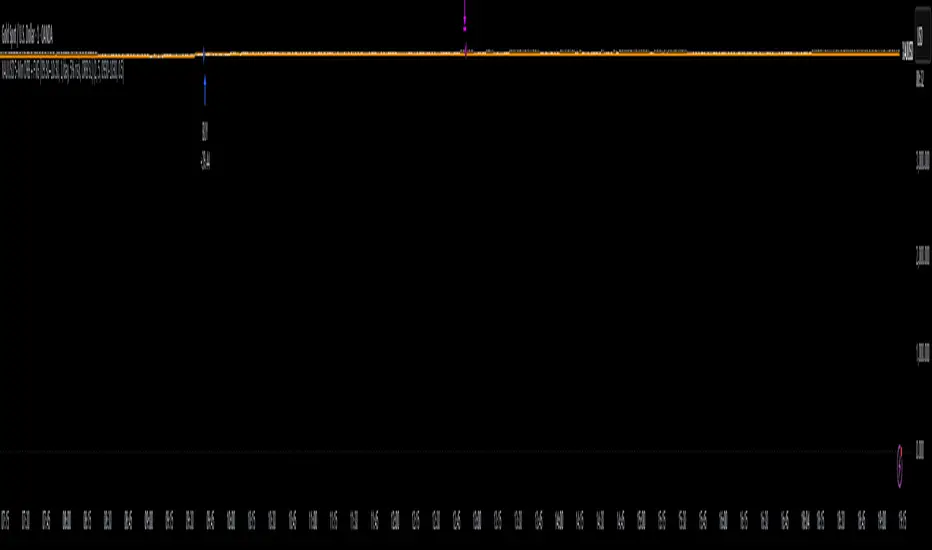Viewport: 932px width, 550px height.
Task: Click the negative value label below the blue arrow
Action: [x=206, y=161]
